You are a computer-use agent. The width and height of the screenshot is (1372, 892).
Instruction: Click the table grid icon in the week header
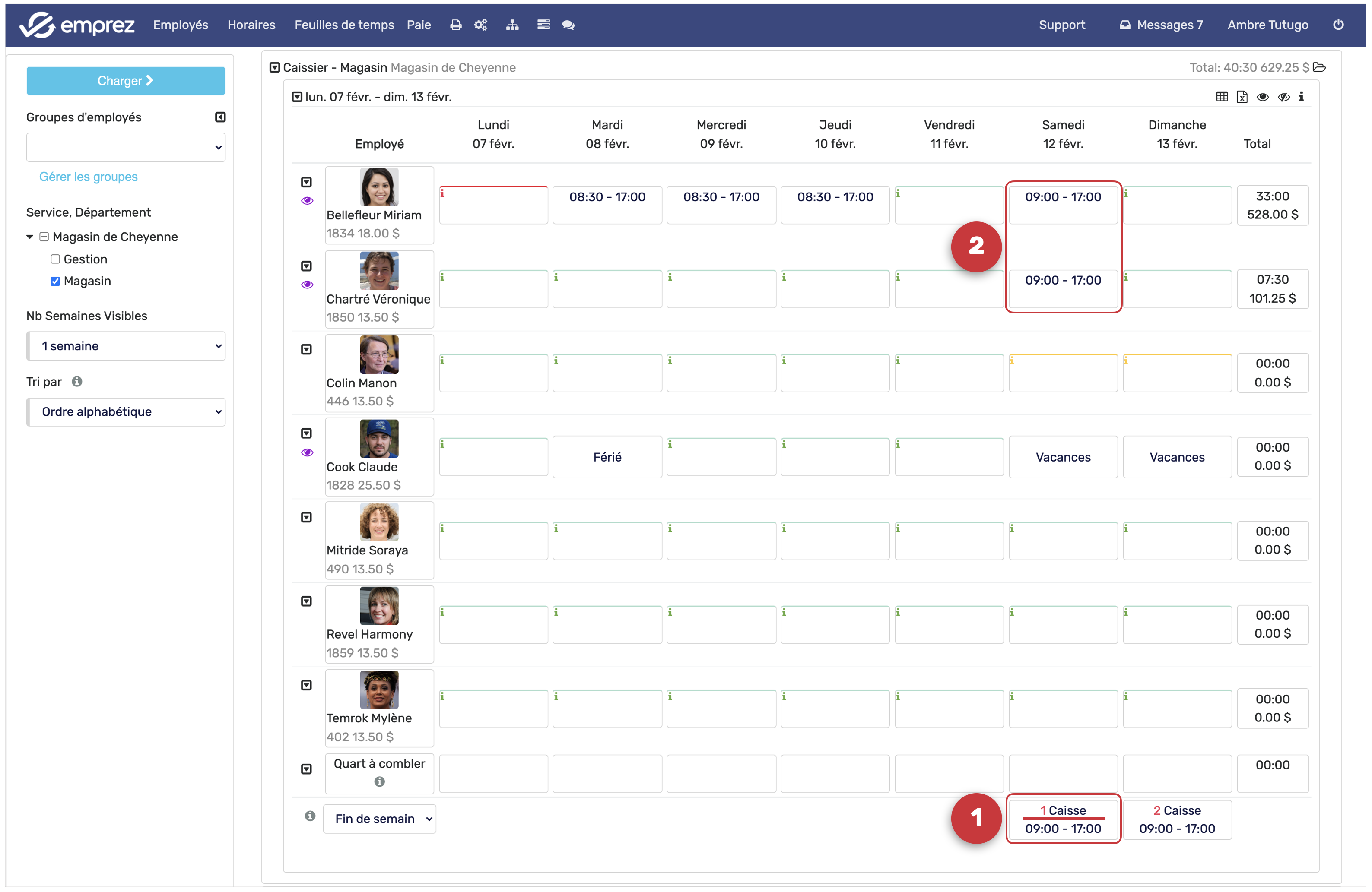[x=1222, y=97]
